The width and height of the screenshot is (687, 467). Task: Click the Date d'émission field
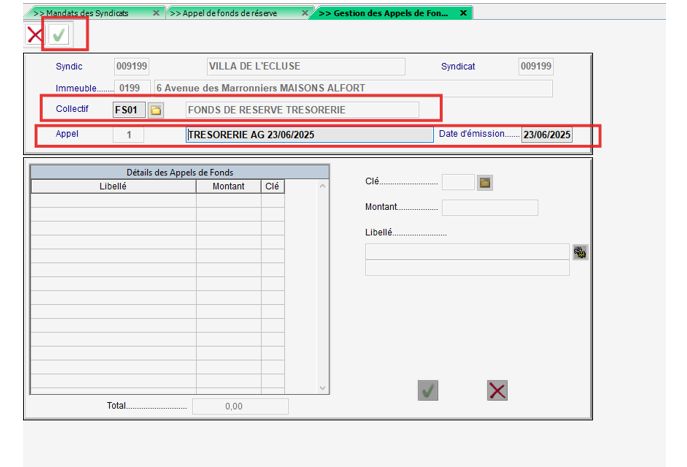tap(547, 135)
